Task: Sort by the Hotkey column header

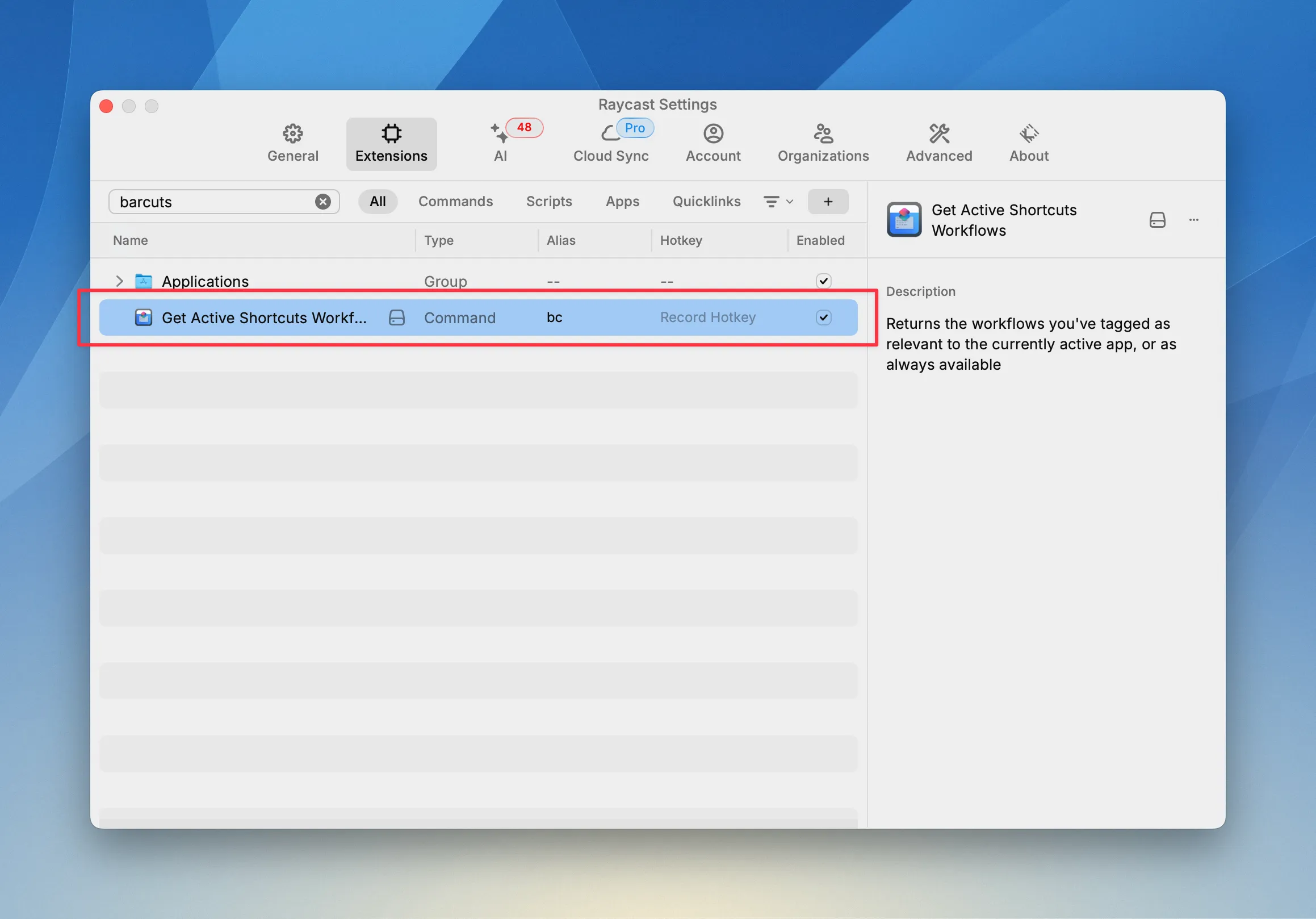Action: click(681, 240)
